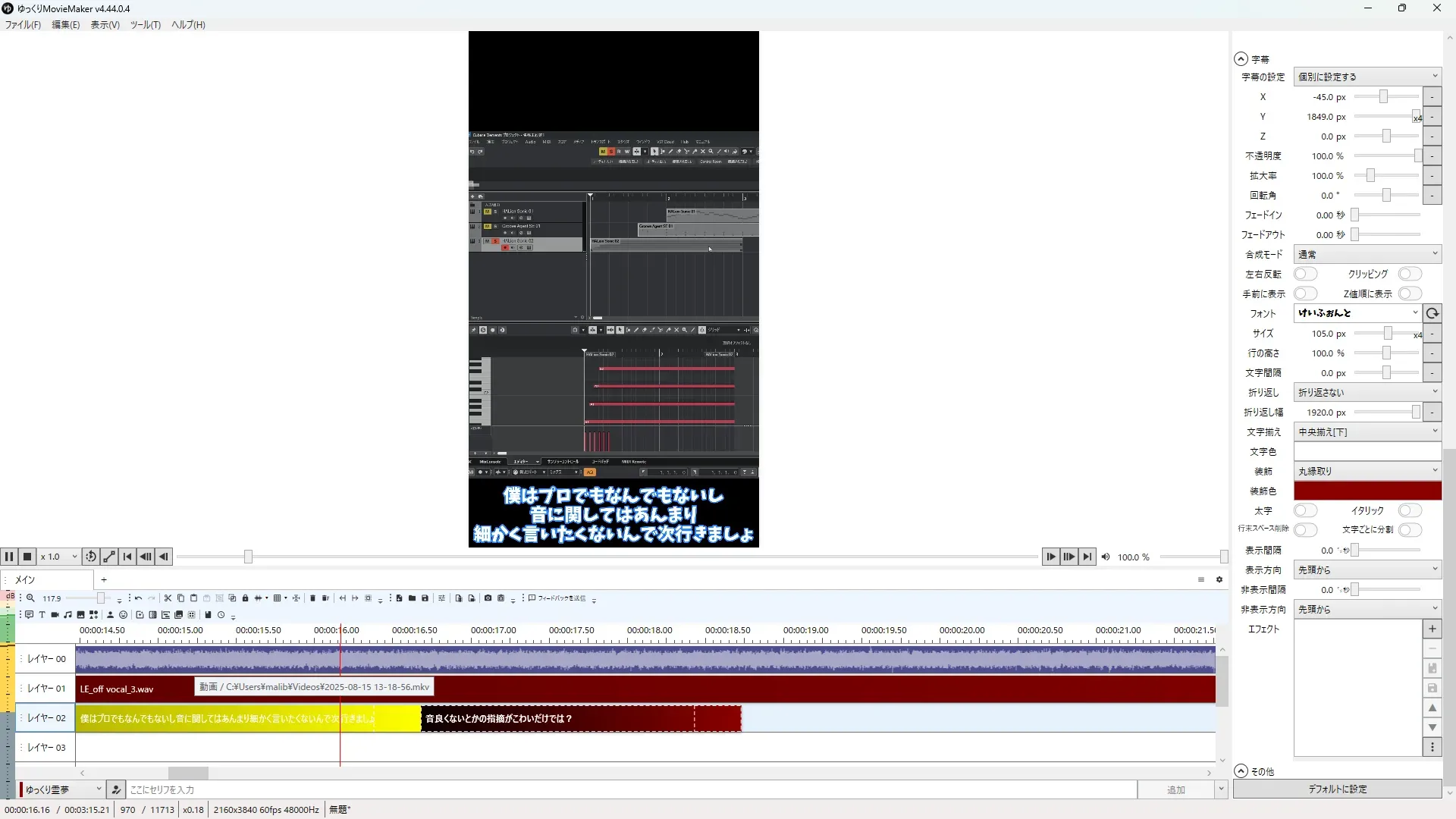
Task: Click the camera snapshot icon in toolbar
Action: coord(488,598)
